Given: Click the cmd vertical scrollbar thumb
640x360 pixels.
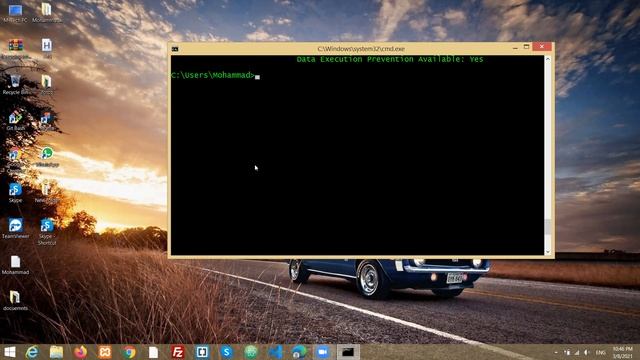Looking at the screenshot, I should [x=548, y=227].
